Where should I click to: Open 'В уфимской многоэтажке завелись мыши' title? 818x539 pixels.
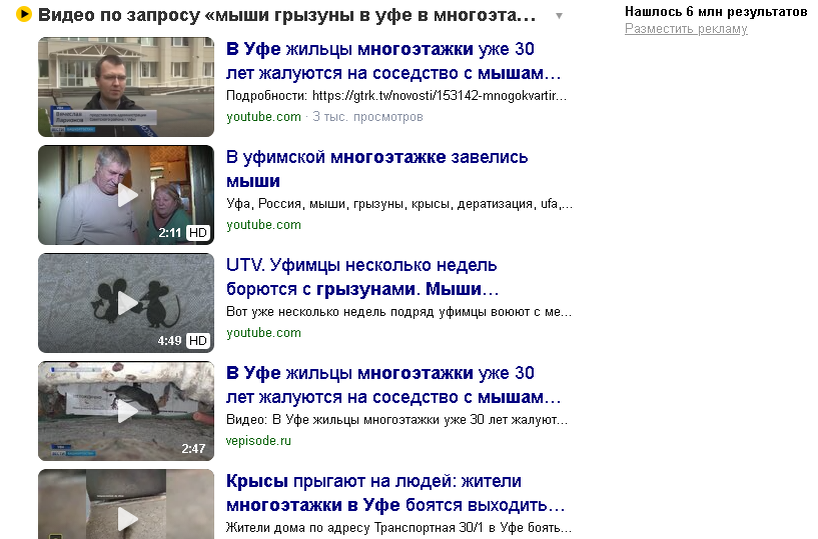pos(377,169)
